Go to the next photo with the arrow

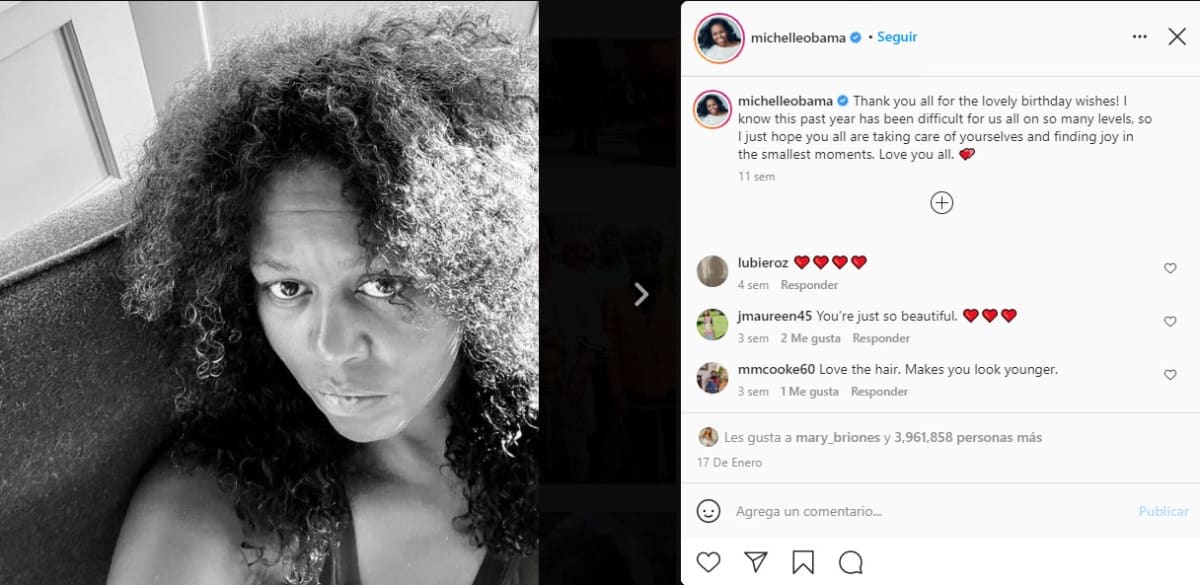pos(641,293)
